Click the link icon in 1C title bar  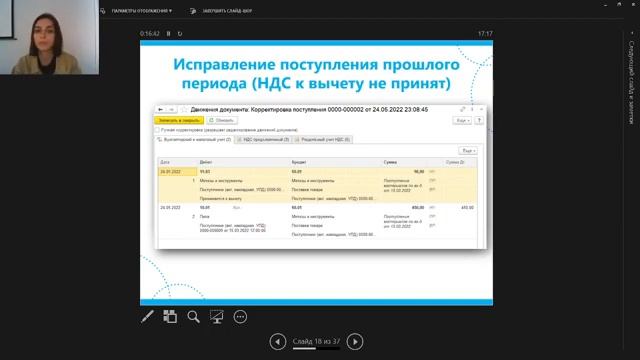[x=462, y=109]
